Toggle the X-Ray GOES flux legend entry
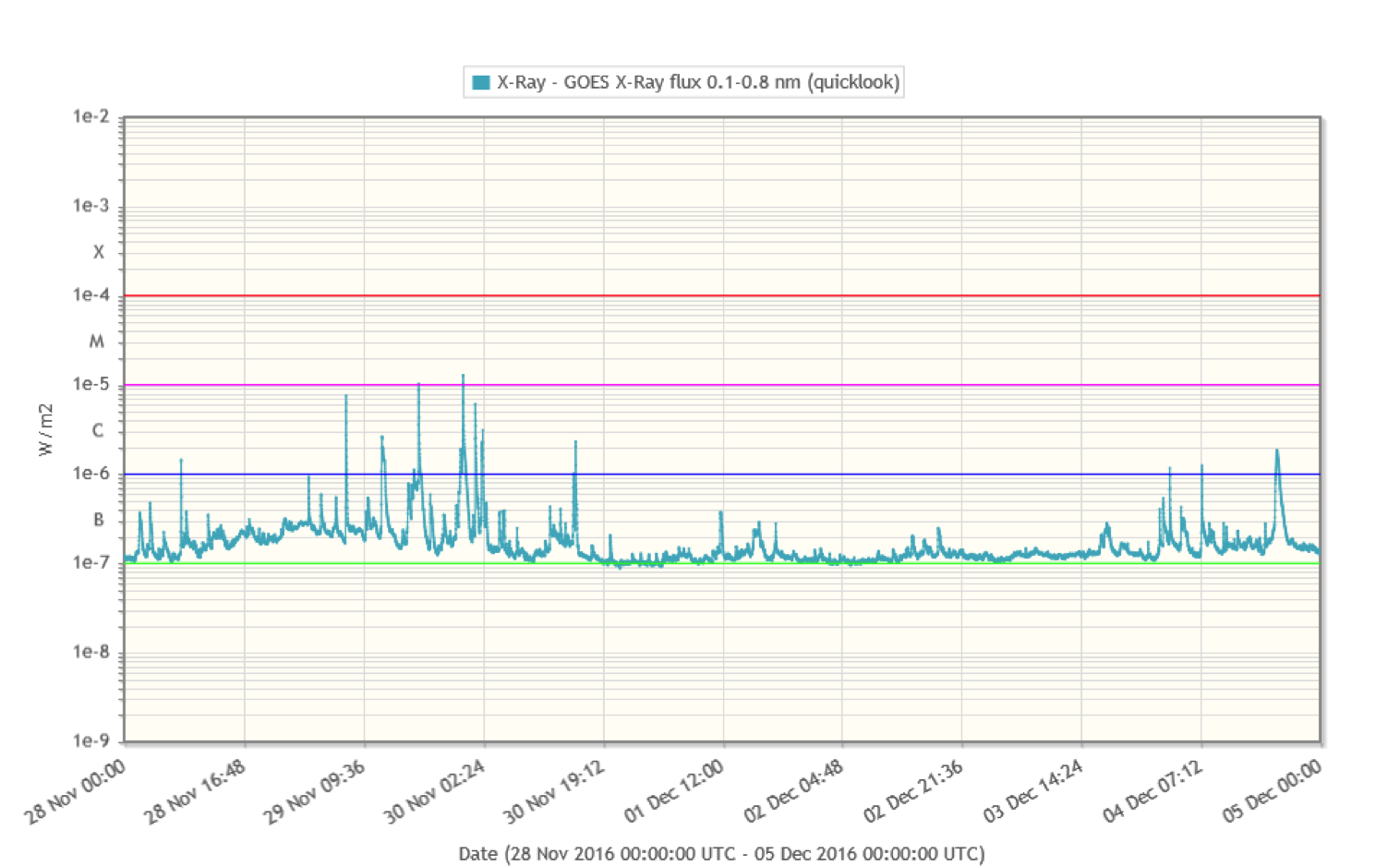1400x866 pixels. click(684, 82)
